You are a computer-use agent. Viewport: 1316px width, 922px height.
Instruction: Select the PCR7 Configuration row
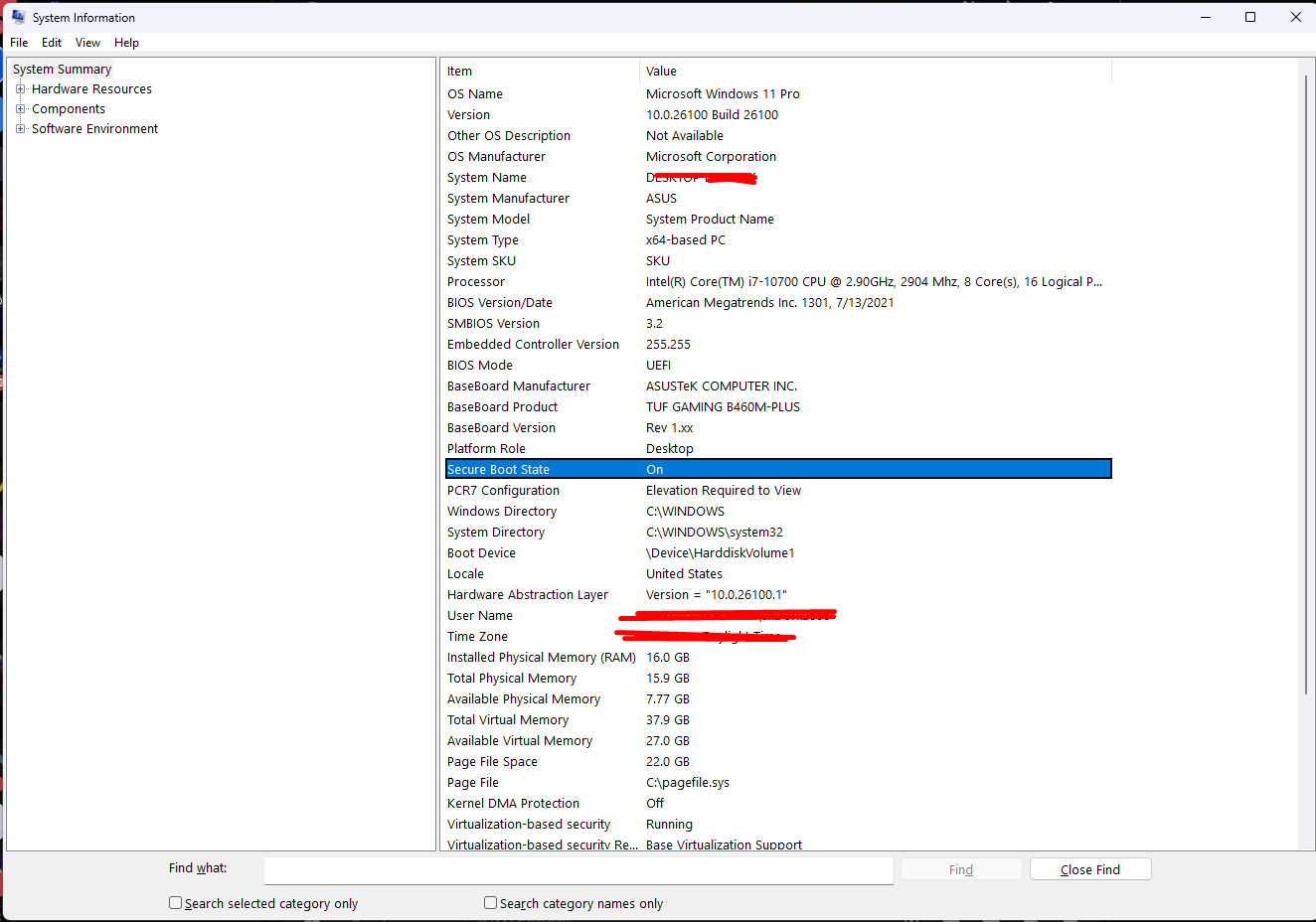coord(778,490)
